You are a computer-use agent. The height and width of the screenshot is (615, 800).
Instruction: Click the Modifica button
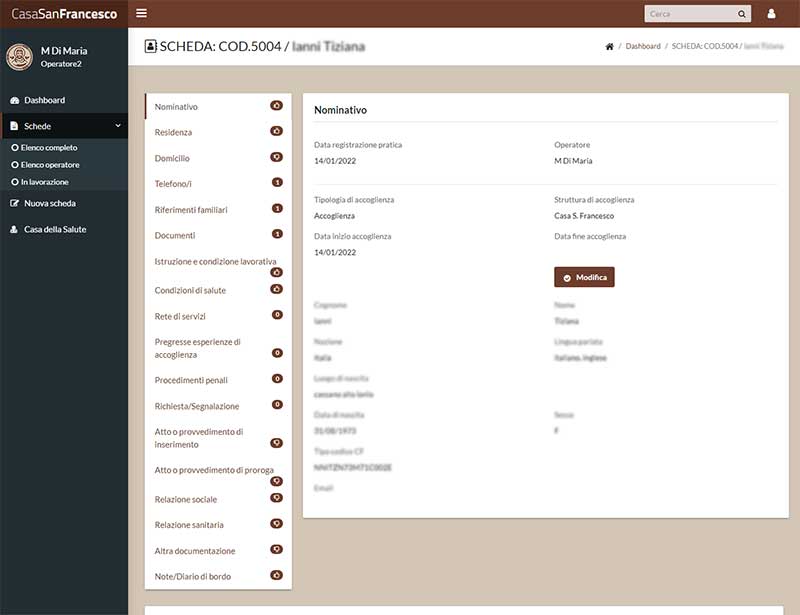(x=584, y=277)
